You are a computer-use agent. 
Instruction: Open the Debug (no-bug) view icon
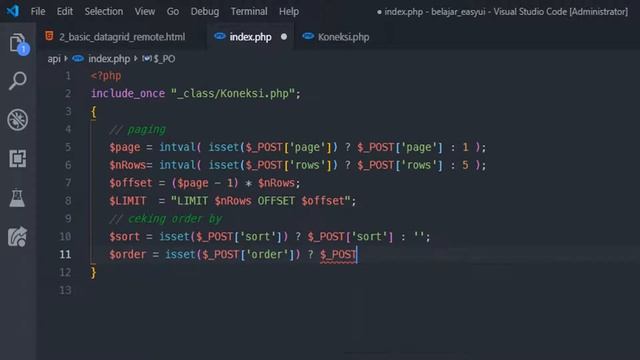click(x=18, y=120)
